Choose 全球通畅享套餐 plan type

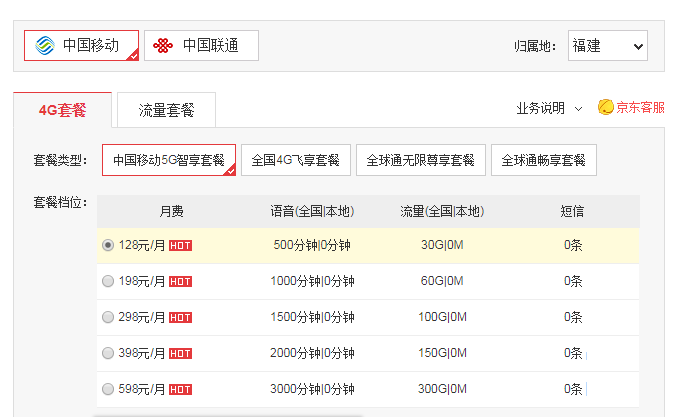pyautogui.click(x=544, y=160)
